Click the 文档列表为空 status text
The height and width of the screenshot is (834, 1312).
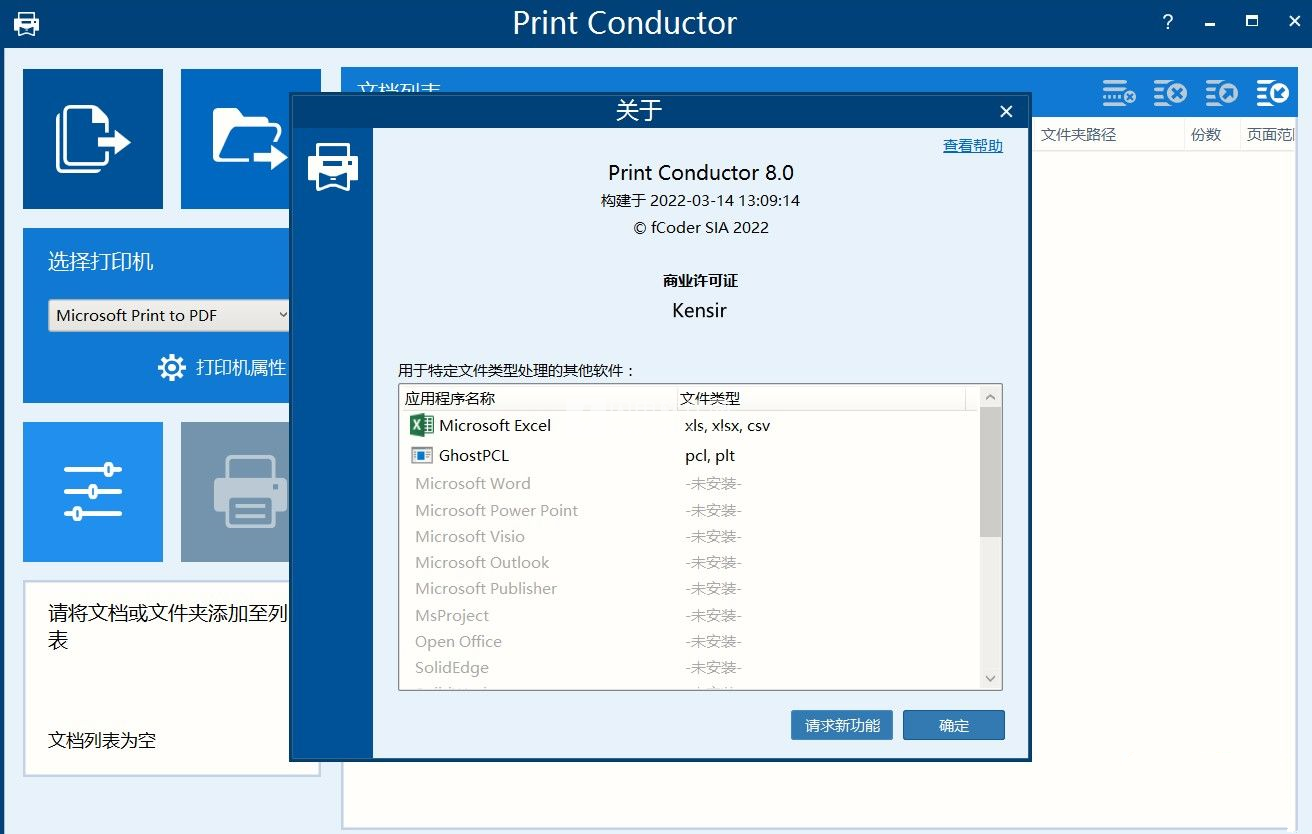click(102, 740)
